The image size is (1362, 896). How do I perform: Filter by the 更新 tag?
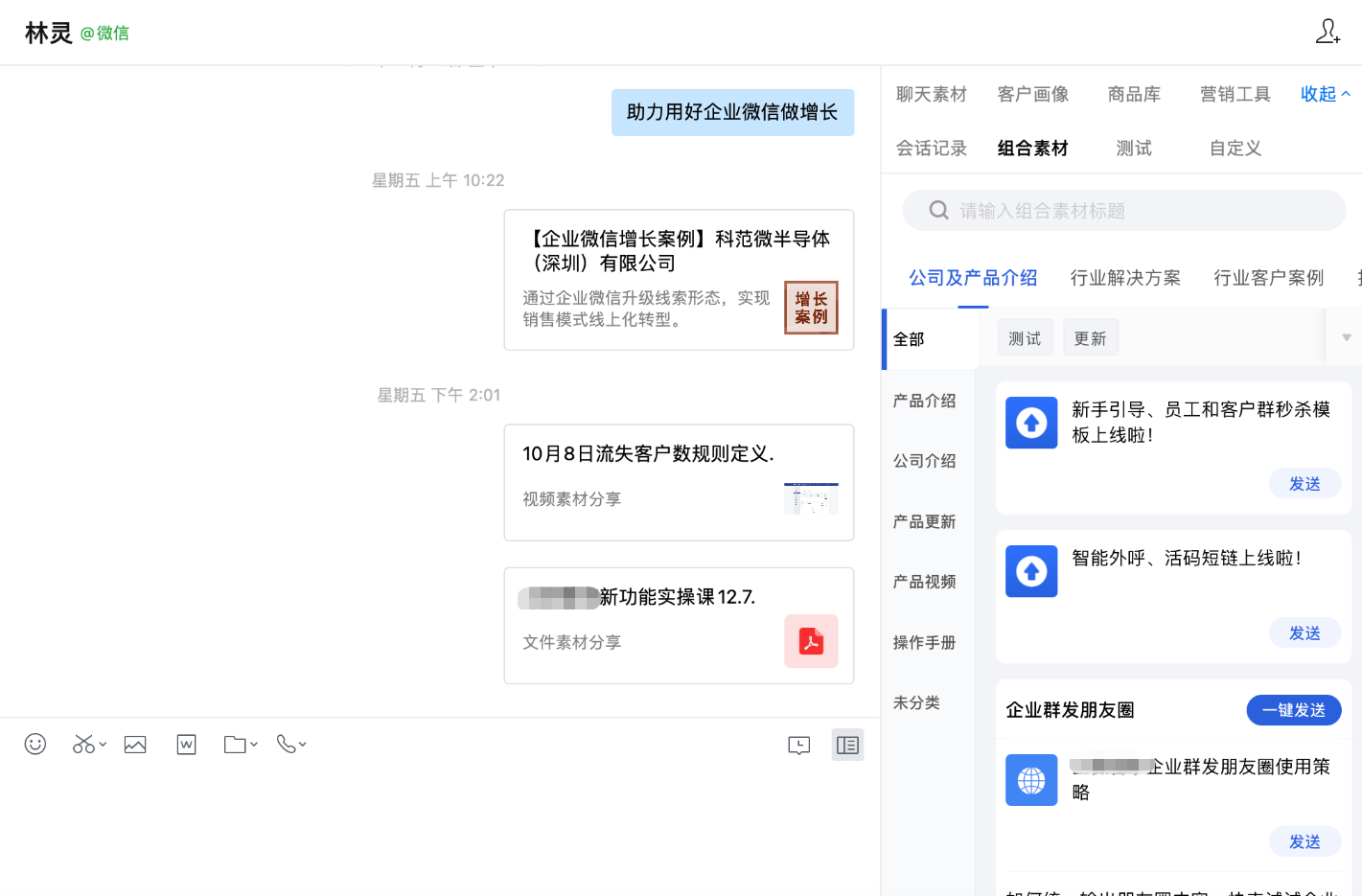(x=1091, y=338)
